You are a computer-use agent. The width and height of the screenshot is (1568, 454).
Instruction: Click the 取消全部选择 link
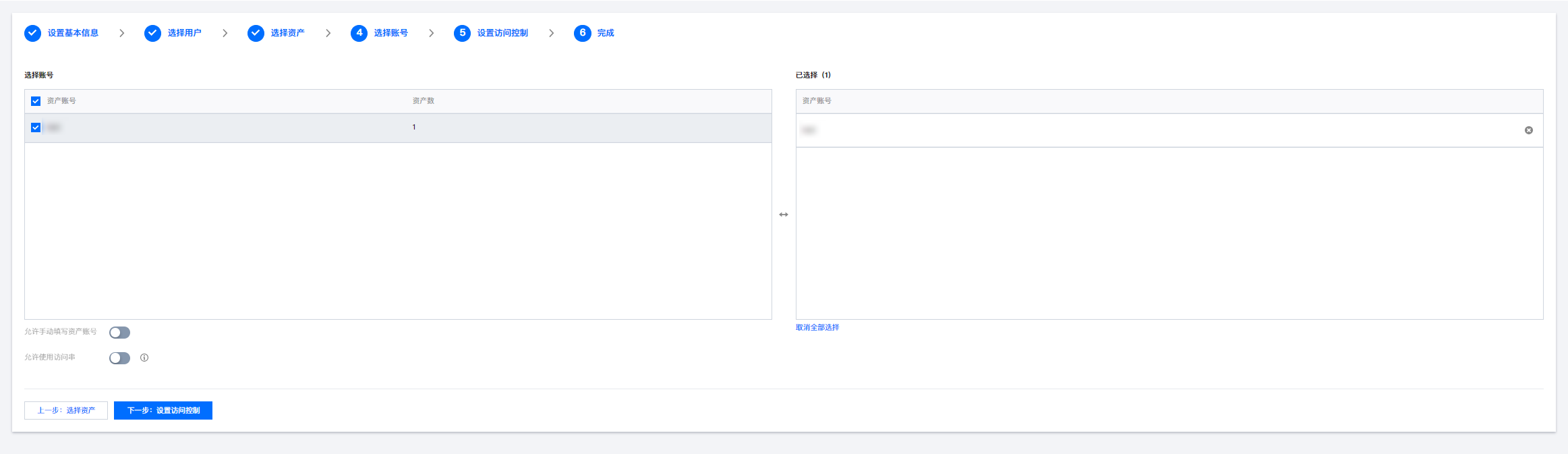pyautogui.click(x=817, y=327)
